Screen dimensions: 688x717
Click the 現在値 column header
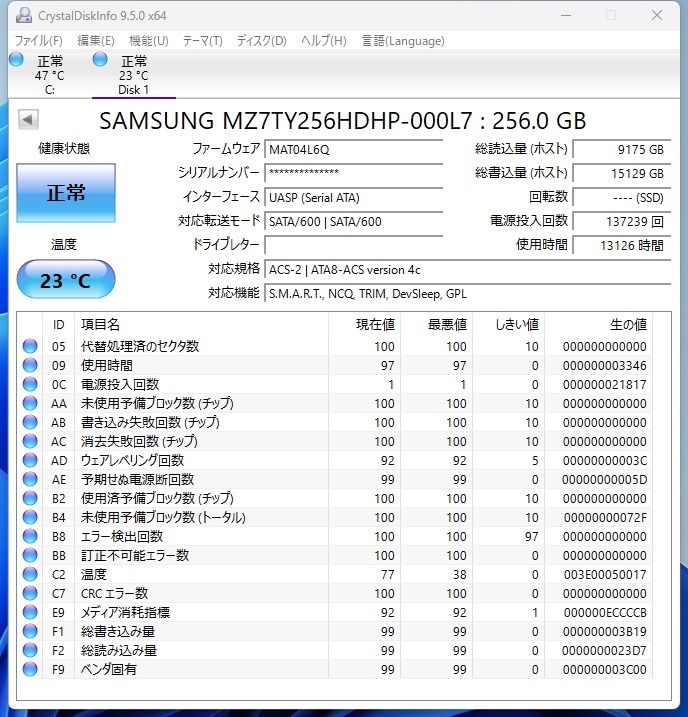tap(365, 324)
